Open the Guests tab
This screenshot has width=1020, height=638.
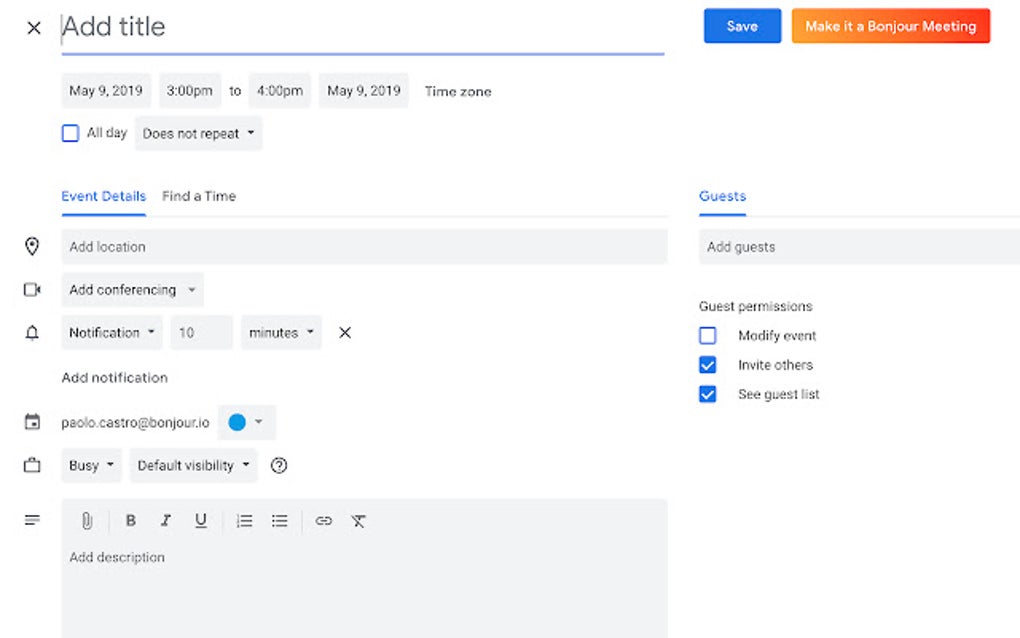722,196
